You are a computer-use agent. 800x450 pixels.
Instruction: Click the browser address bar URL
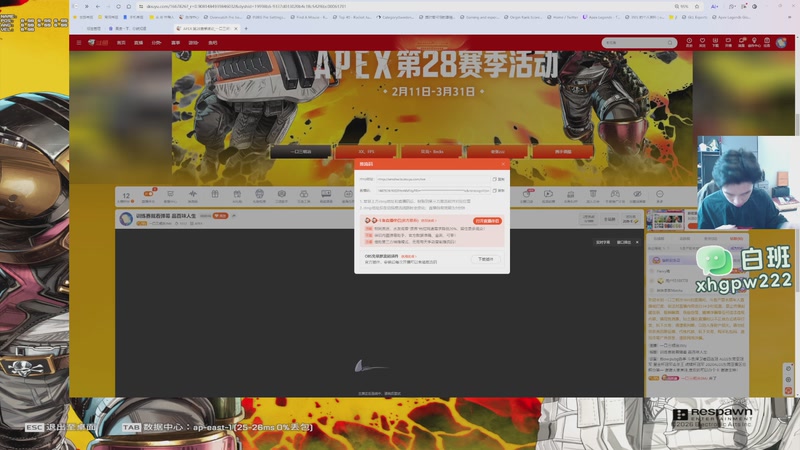[x=246, y=7]
